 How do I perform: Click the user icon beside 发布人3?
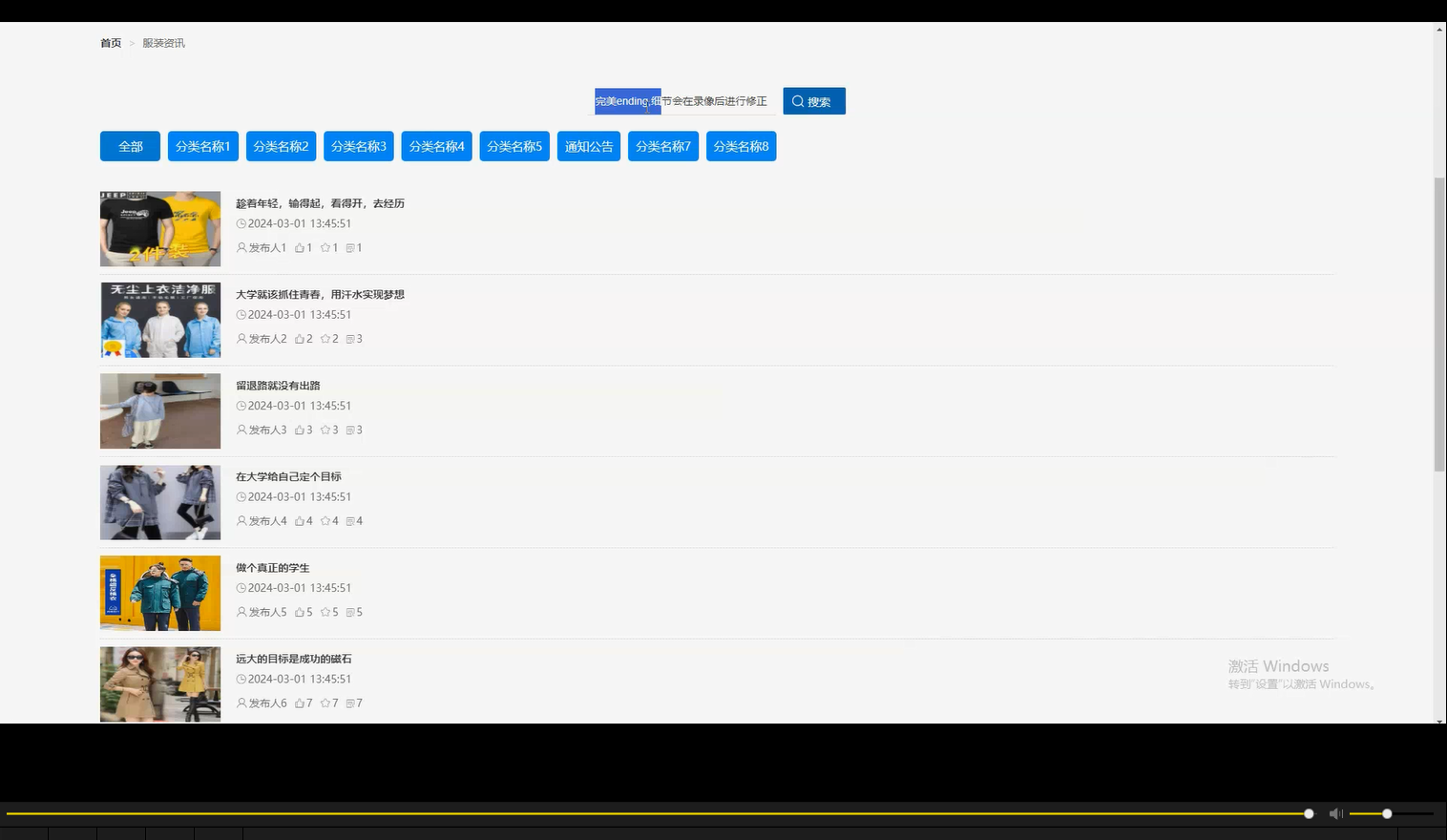241,430
